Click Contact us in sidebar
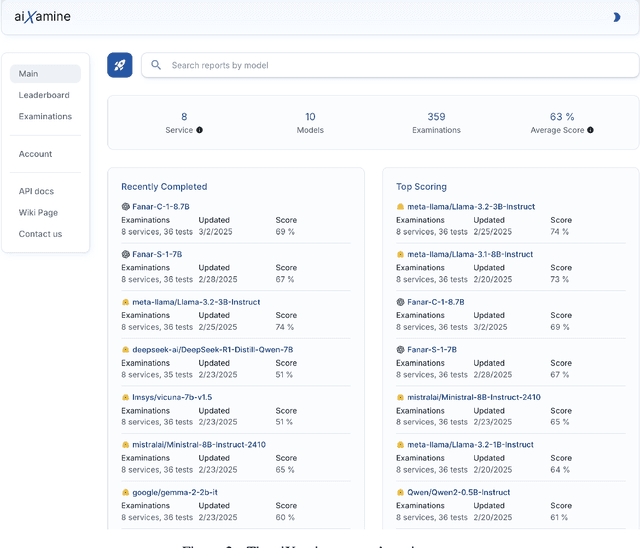Screen dimensions: 640x548 pos(40,234)
